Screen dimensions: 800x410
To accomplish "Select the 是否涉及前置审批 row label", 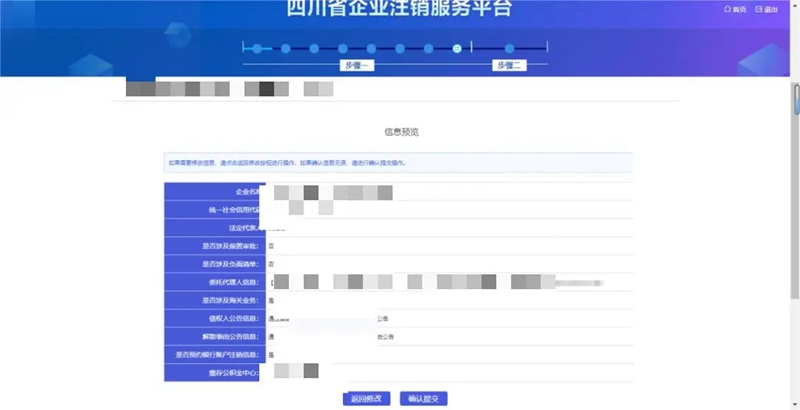I will point(215,246).
